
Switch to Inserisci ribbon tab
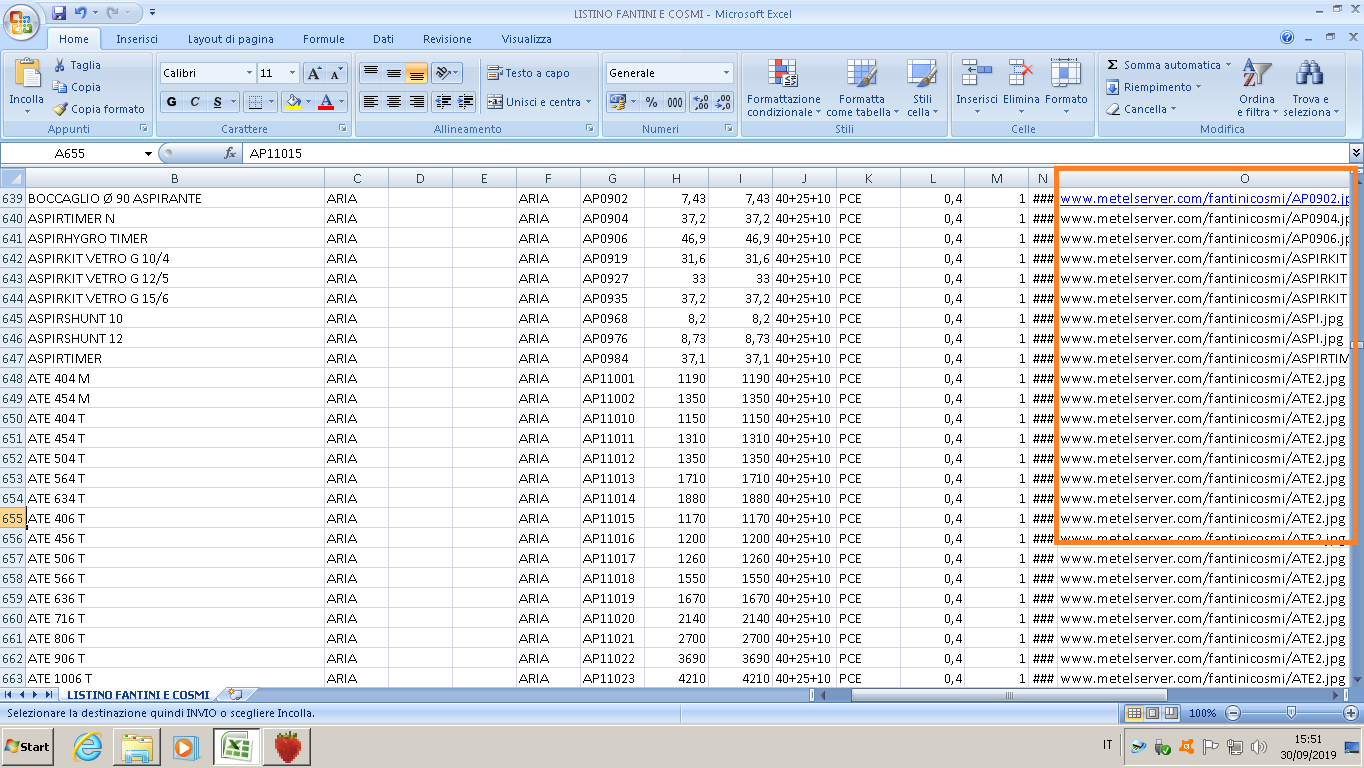point(137,39)
